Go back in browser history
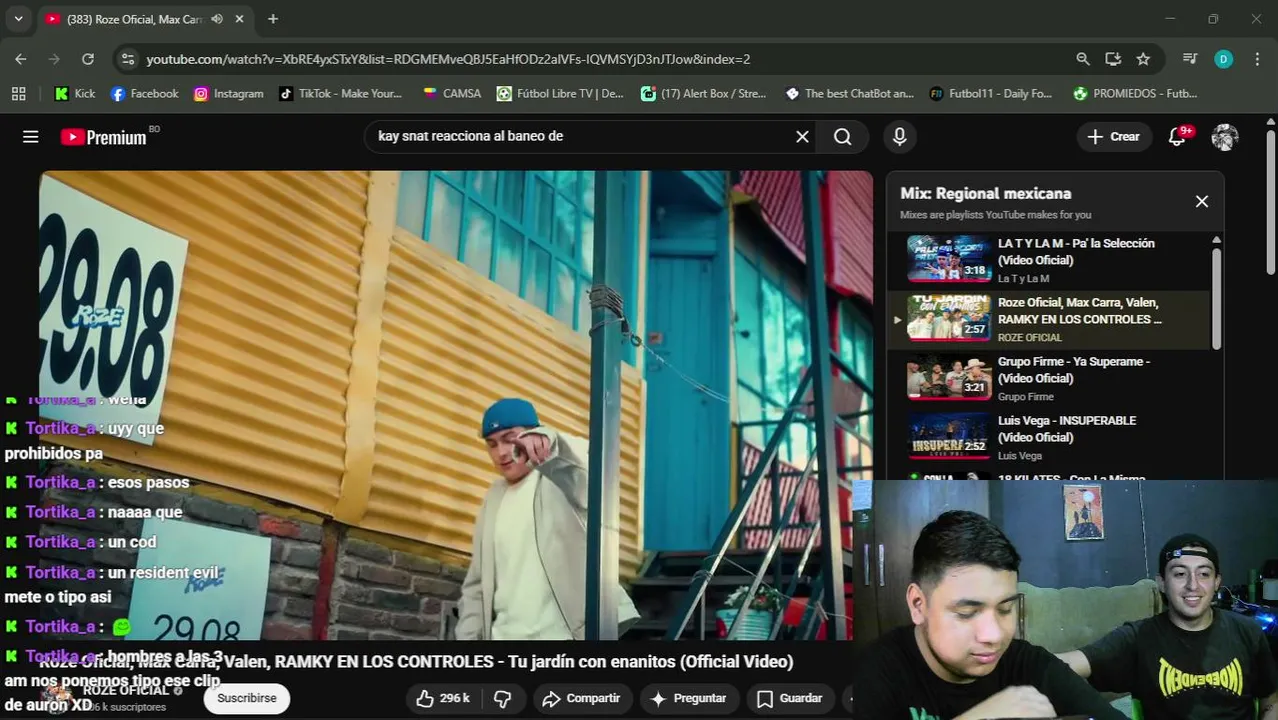This screenshot has width=1278, height=720. [x=21, y=59]
